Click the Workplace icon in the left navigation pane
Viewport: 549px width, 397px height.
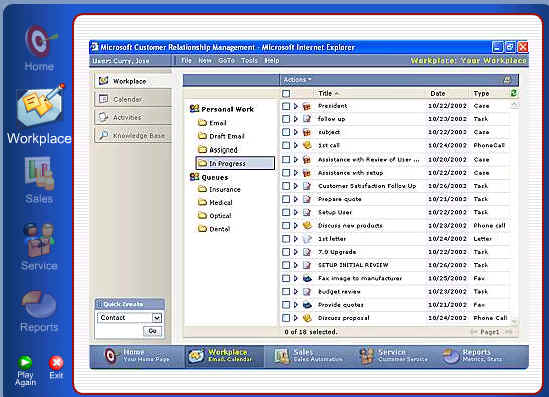(103, 81)
